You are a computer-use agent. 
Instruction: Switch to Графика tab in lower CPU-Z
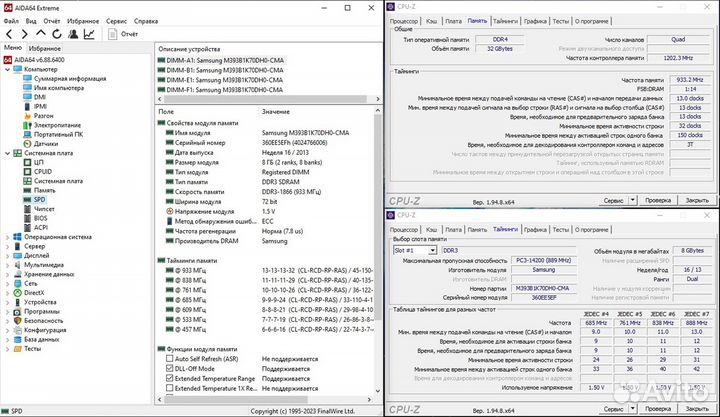point(535,230)
